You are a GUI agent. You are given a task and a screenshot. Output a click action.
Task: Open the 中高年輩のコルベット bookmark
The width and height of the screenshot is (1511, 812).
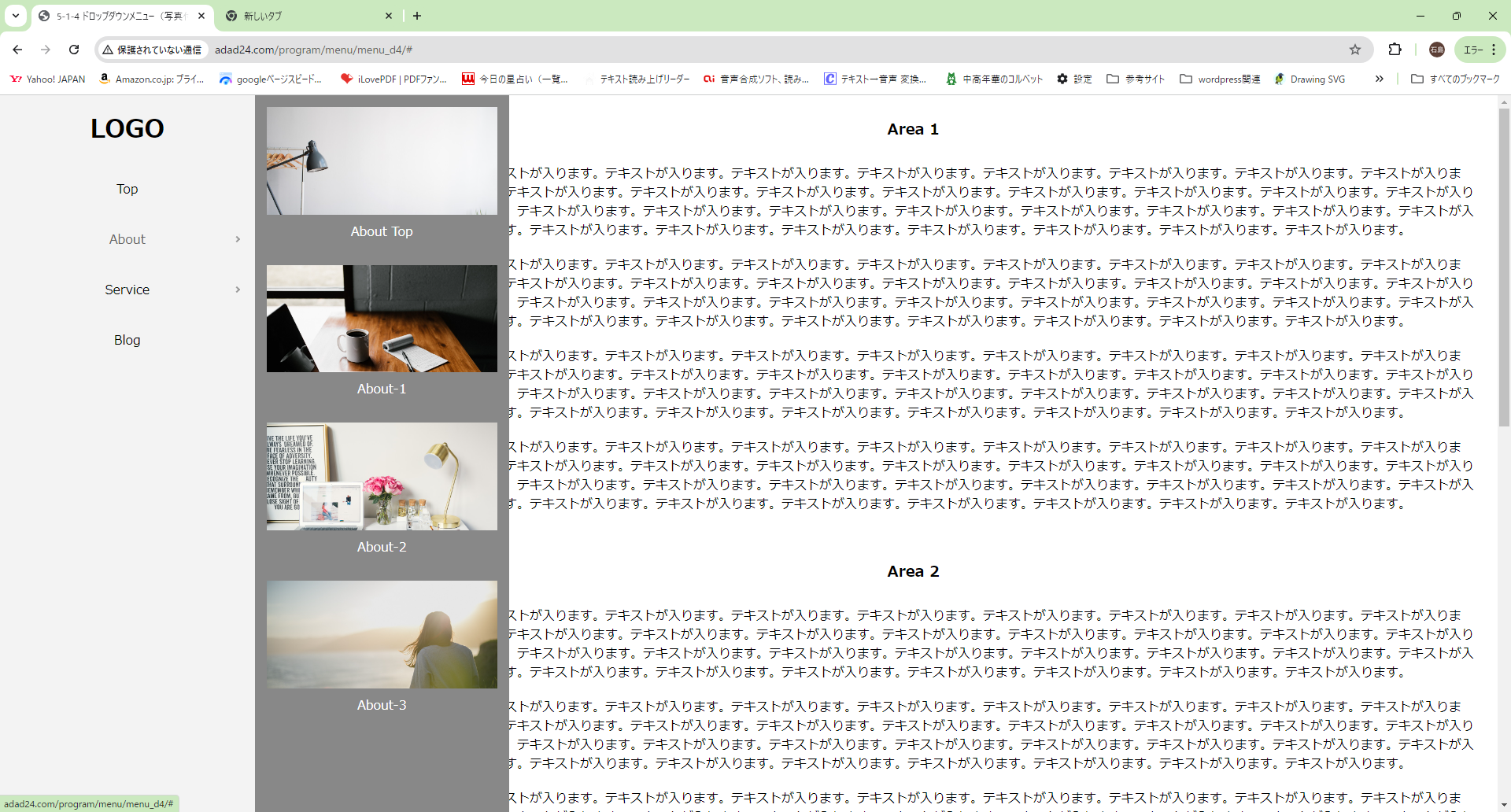point(995,79)
